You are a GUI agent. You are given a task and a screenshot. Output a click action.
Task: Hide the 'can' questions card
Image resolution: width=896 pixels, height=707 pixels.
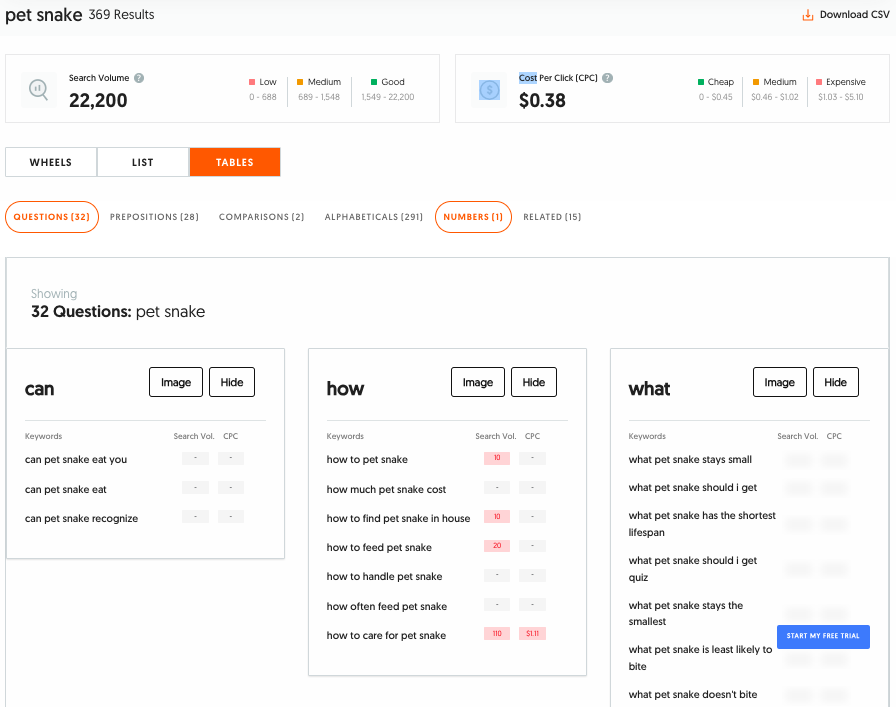pyautogui.click(x=232, y=382)
